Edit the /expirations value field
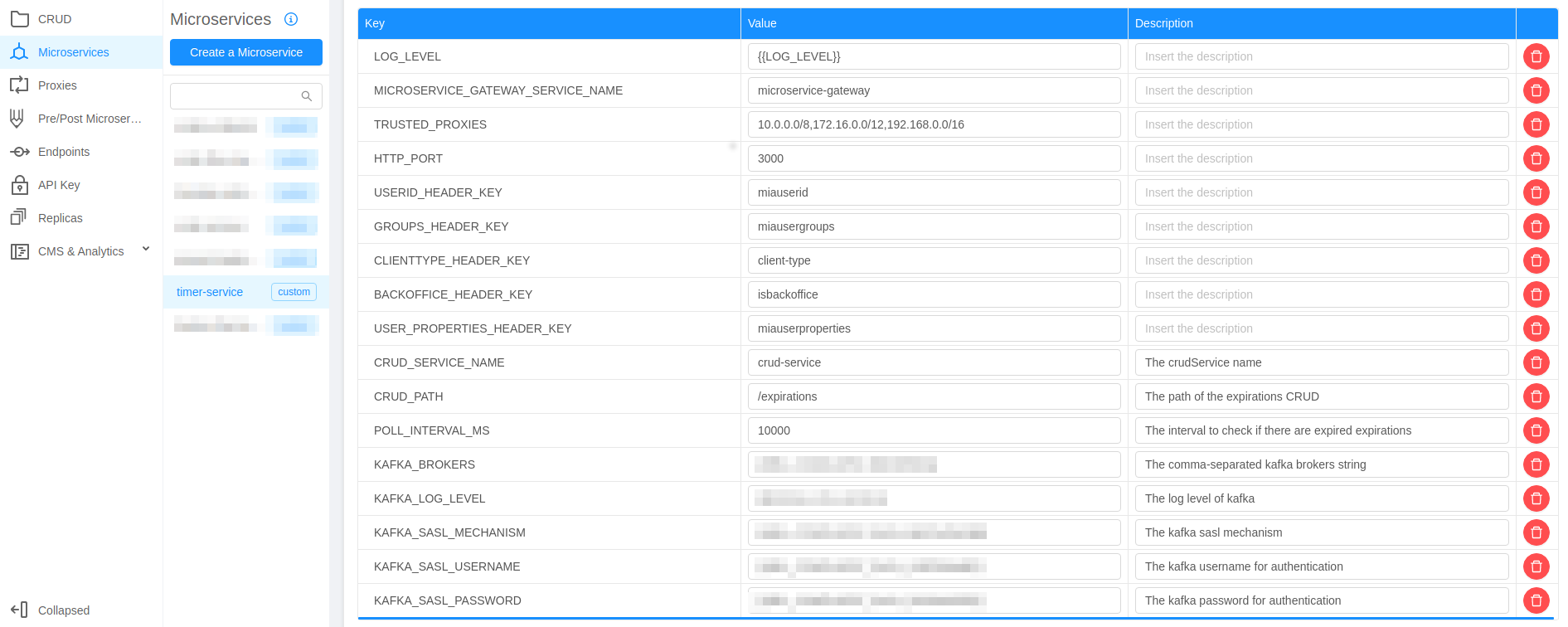 click(x=934, y=396)
